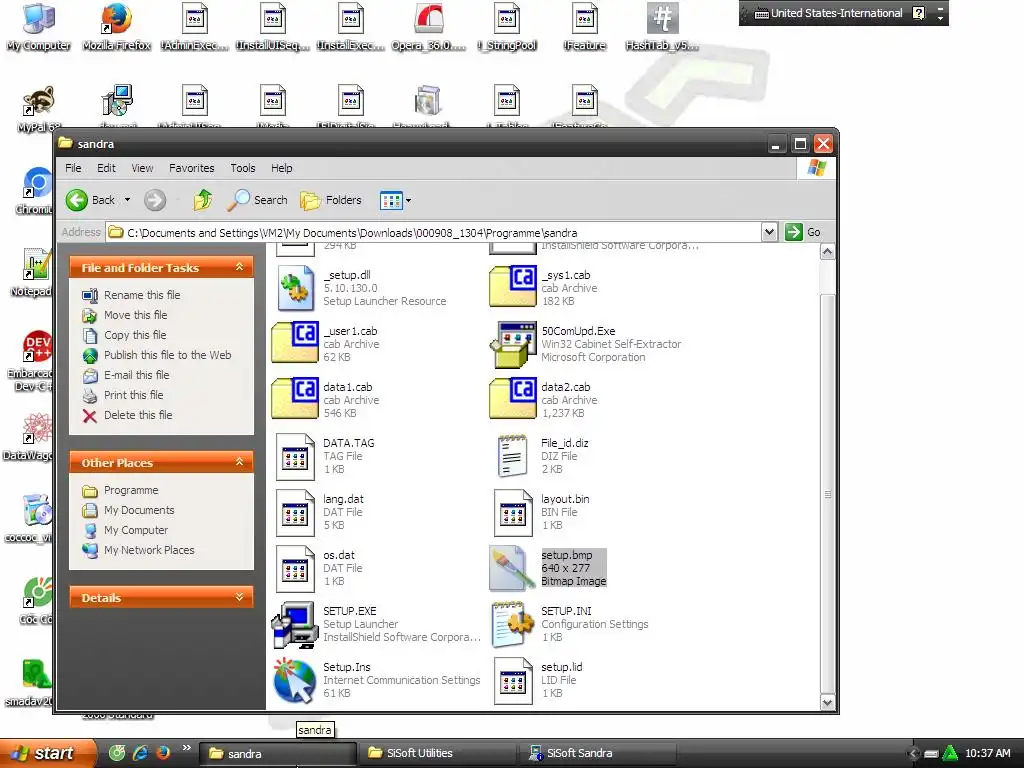The width and height of the screenshot is (1024, 768).
Task: Select the _user1.cab archive icon
Action: 295,342
